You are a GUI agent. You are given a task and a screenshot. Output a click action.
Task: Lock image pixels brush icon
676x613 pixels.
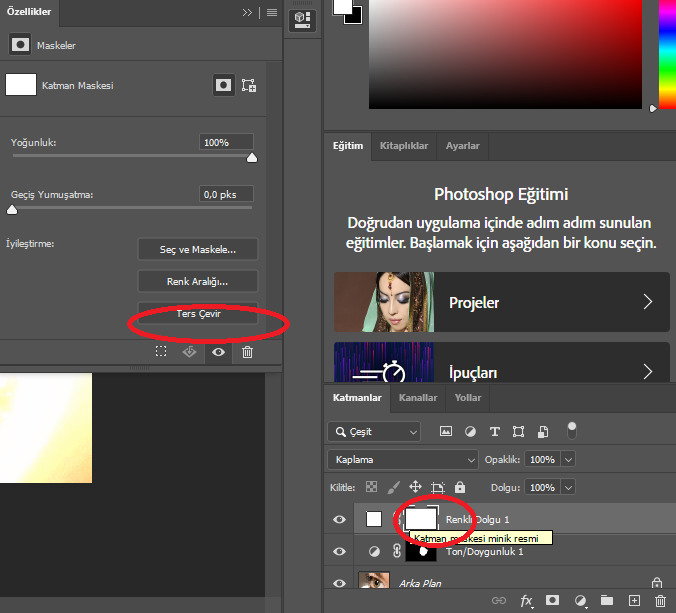pos(393,487)
